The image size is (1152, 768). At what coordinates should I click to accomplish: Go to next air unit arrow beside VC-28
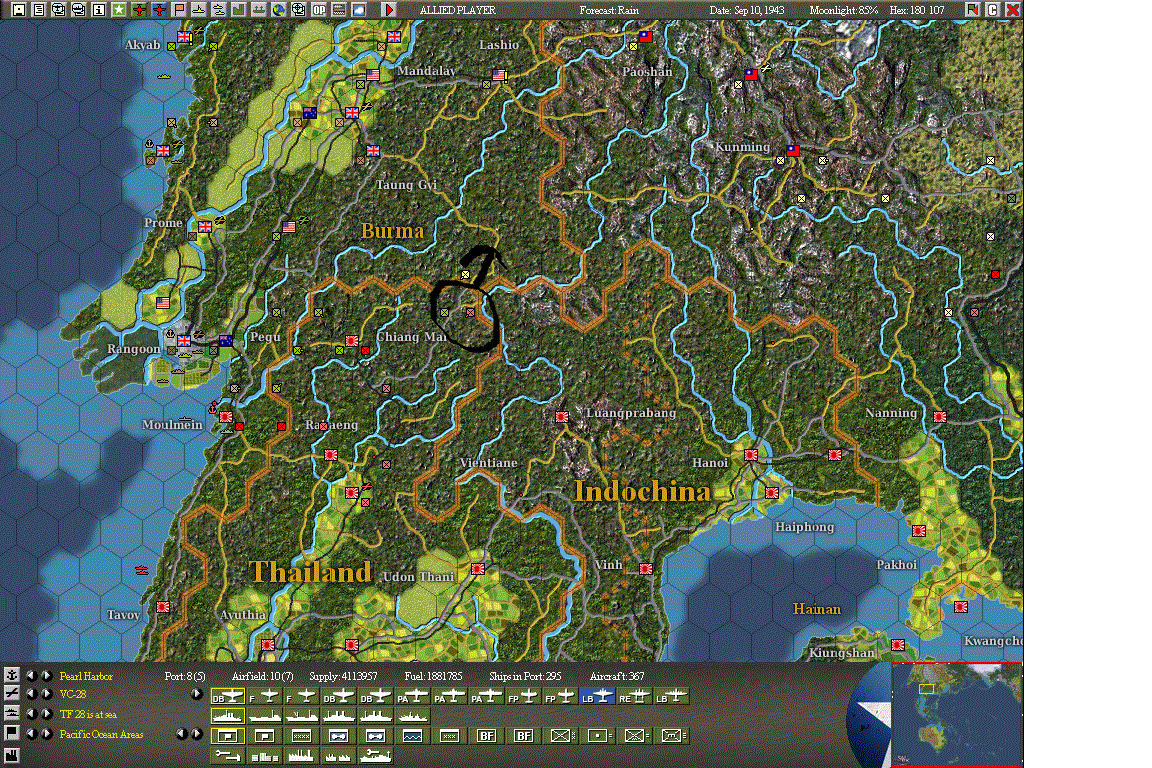click(46, 693)
